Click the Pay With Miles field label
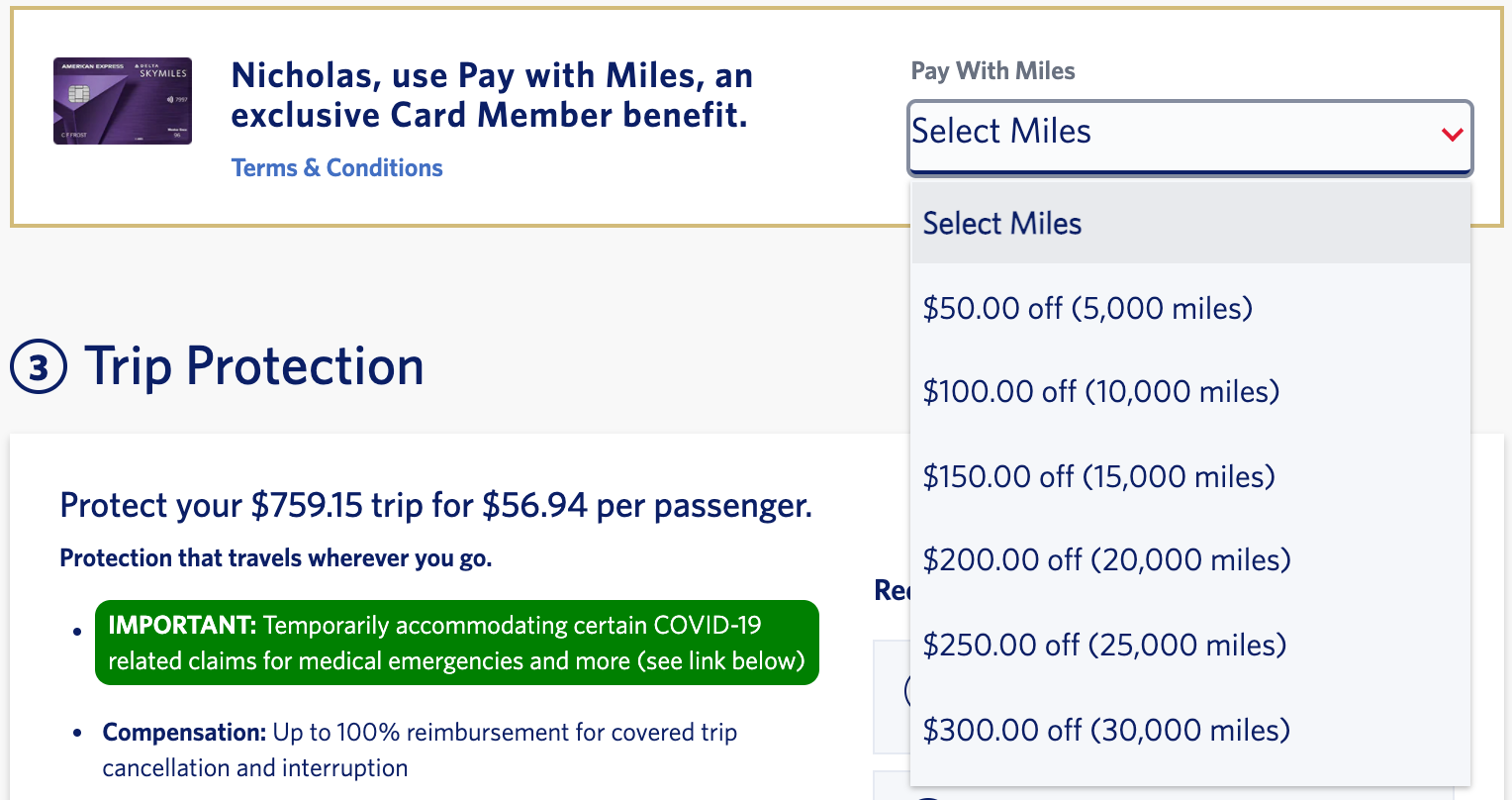Image resolution: width=1512 pixels, height=800 pixels. pyautogui.click(x=992, y=71)
